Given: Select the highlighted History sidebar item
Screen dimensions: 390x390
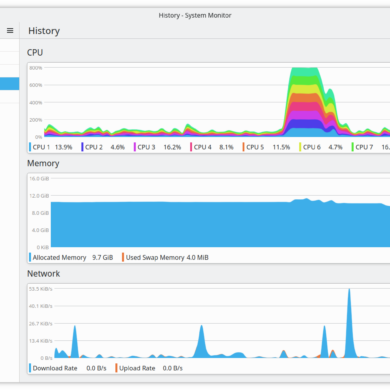Looking at the screenshot, I should (9, 84).
